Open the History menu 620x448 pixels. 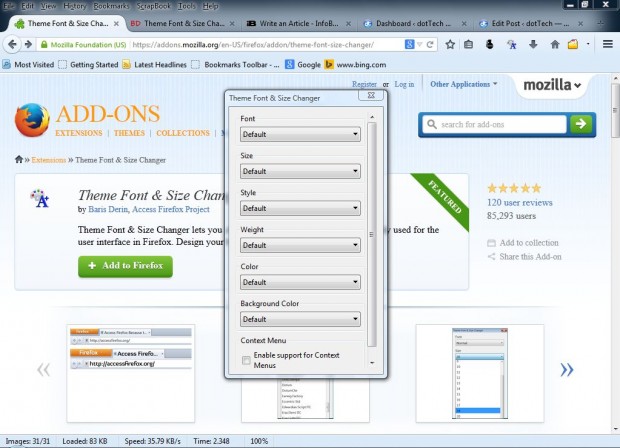coord(75,6)
